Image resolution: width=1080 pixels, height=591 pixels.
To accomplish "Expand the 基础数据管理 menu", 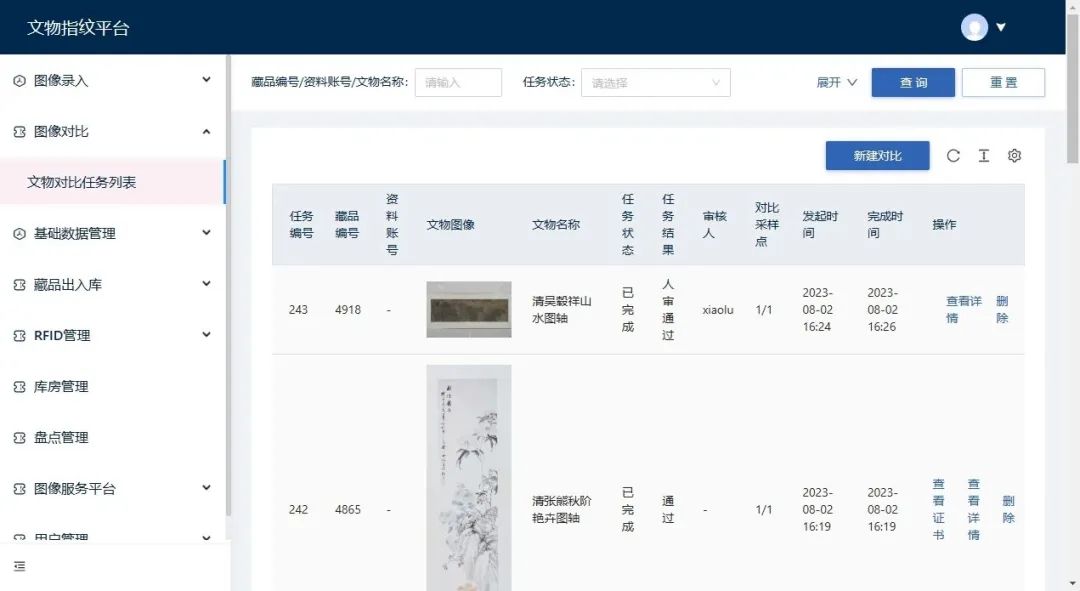I will (206, 233).
